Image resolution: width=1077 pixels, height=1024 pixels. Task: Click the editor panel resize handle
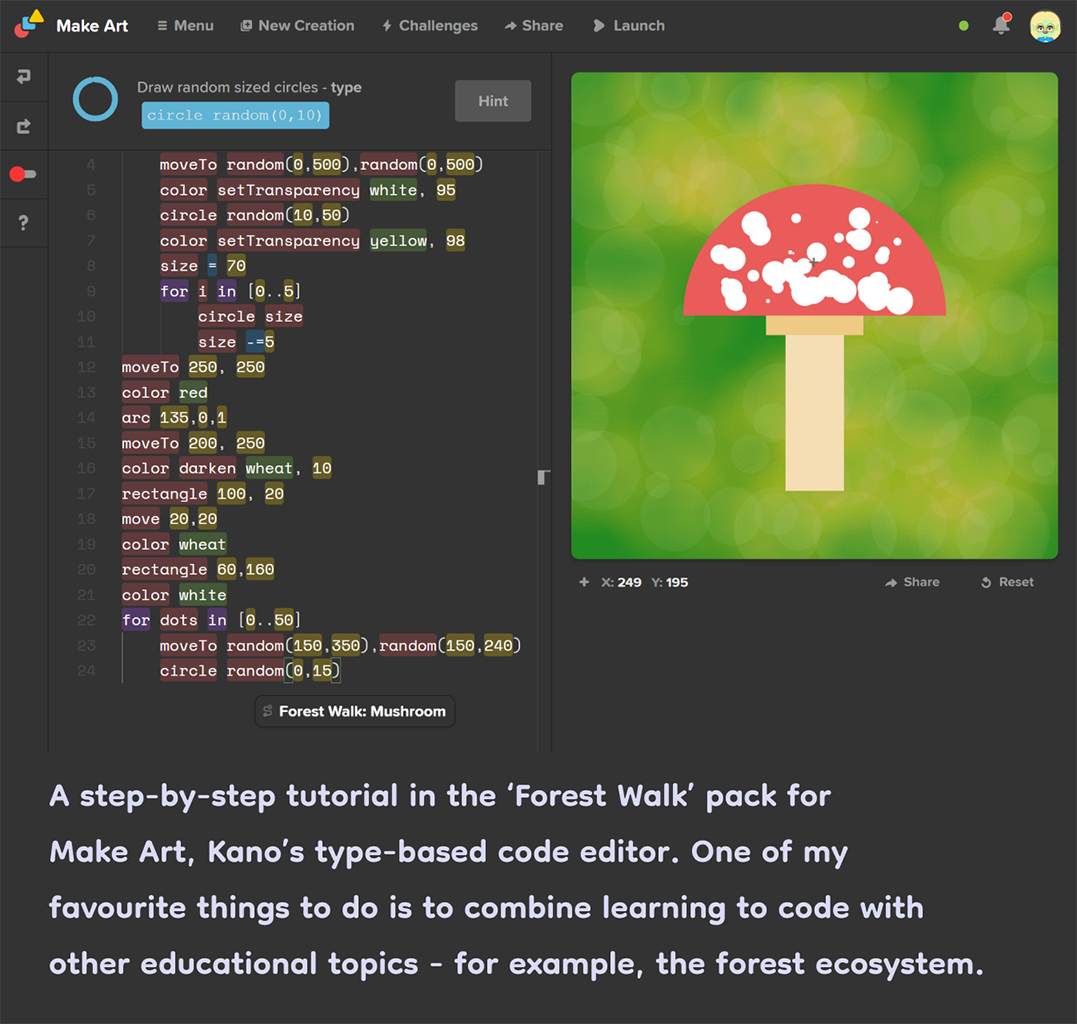pyautogui.click(x=543, y=477)
